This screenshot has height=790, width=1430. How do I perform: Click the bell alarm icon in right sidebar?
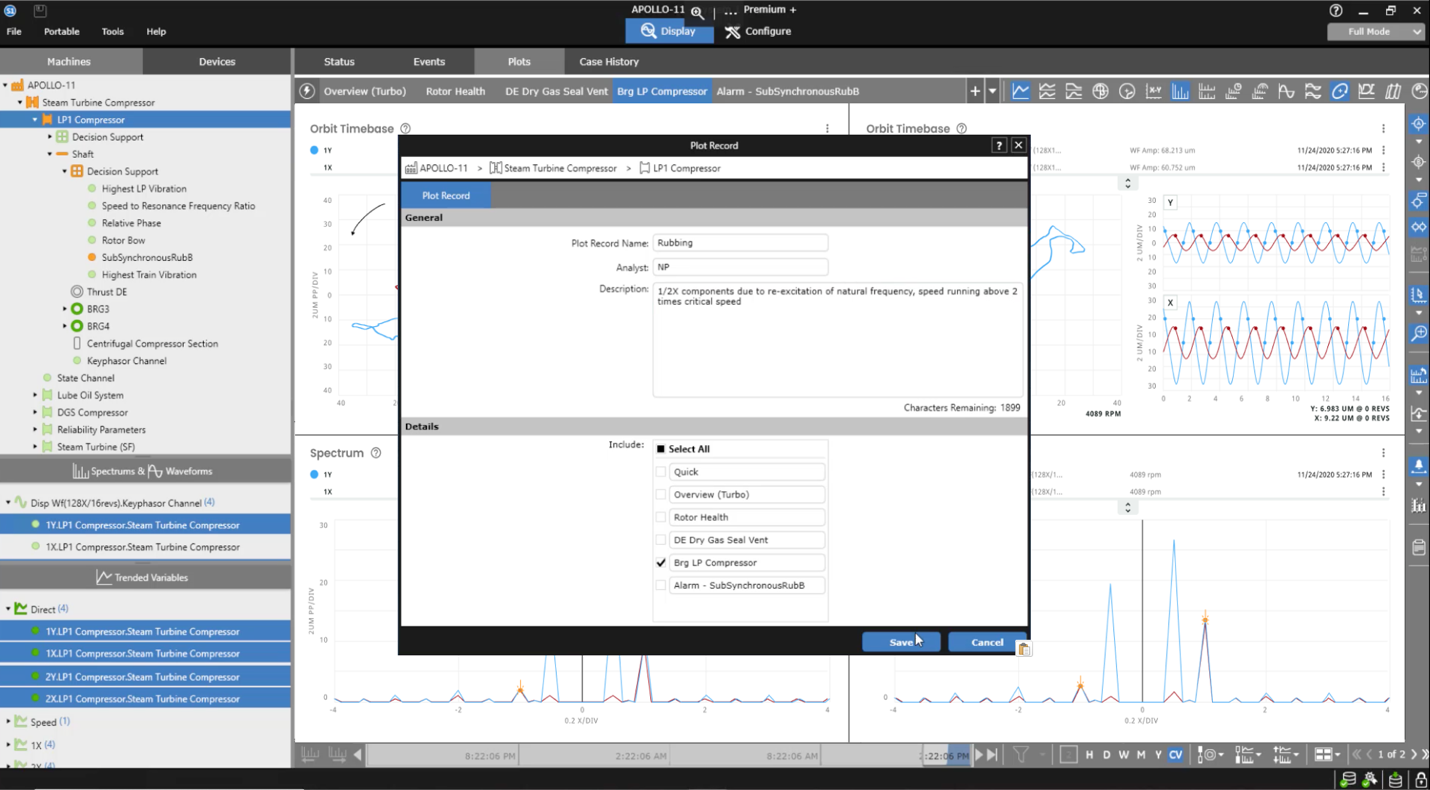[1418, 466]
